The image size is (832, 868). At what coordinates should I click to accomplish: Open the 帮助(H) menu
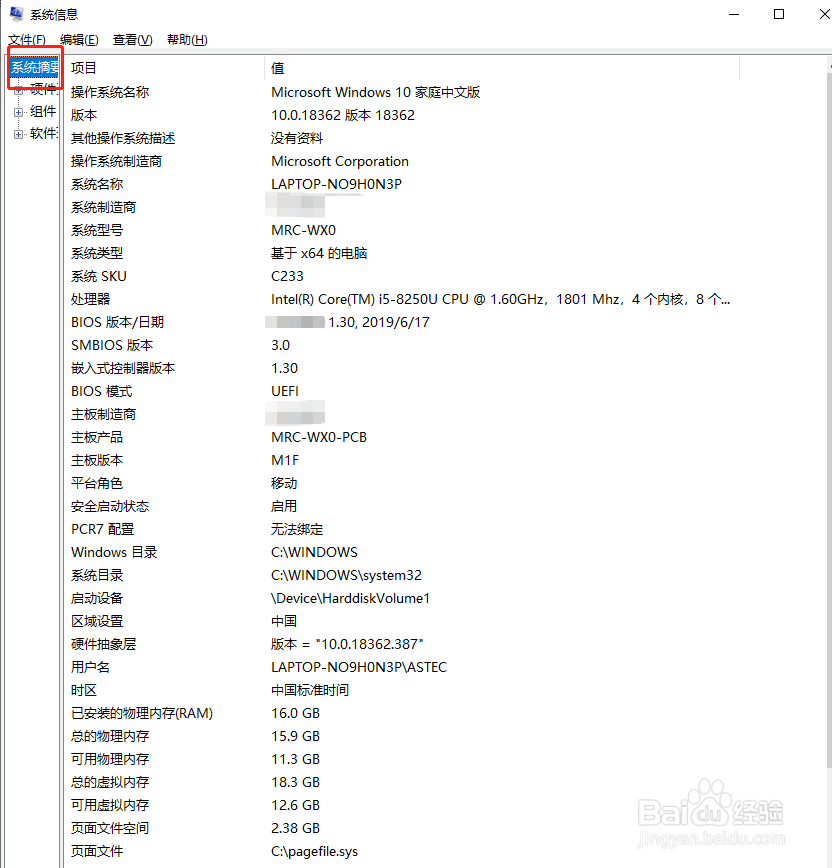pyautogui.click(x=183, y=39)
